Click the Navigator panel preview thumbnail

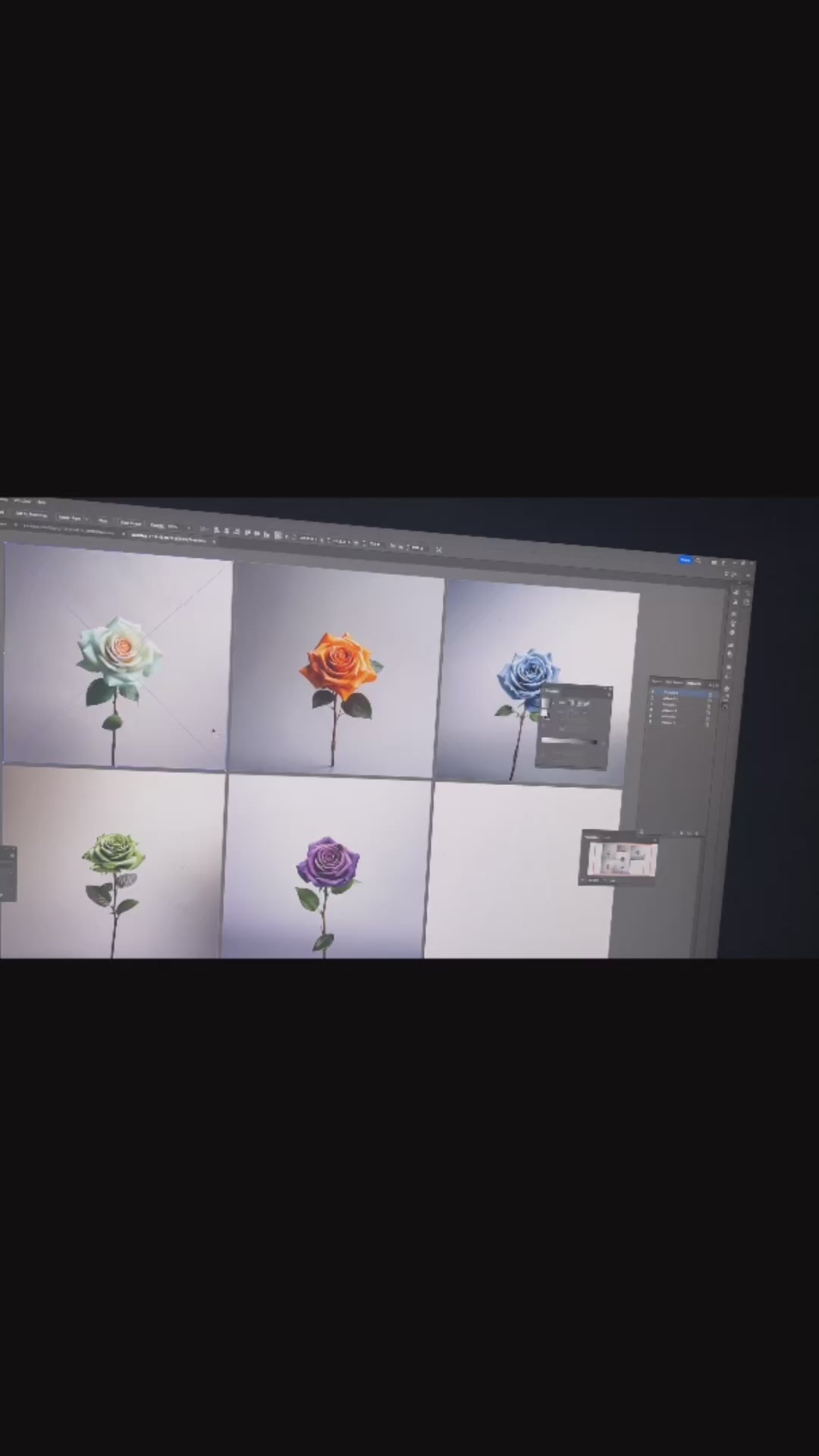[x=620, y=859]
